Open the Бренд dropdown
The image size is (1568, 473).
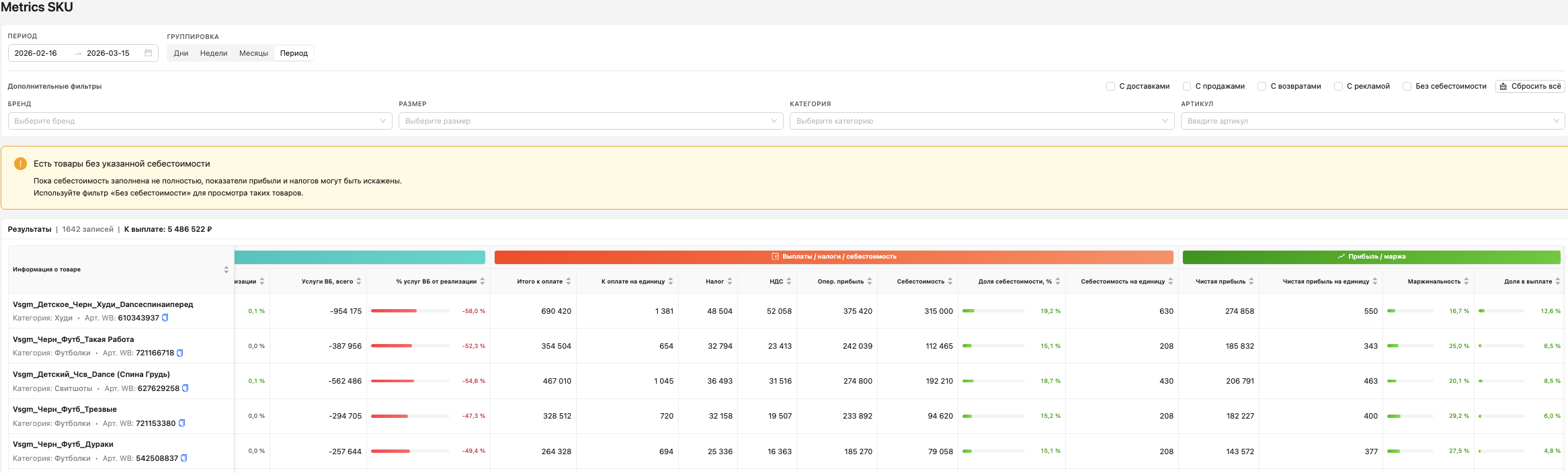pos(200,121)
